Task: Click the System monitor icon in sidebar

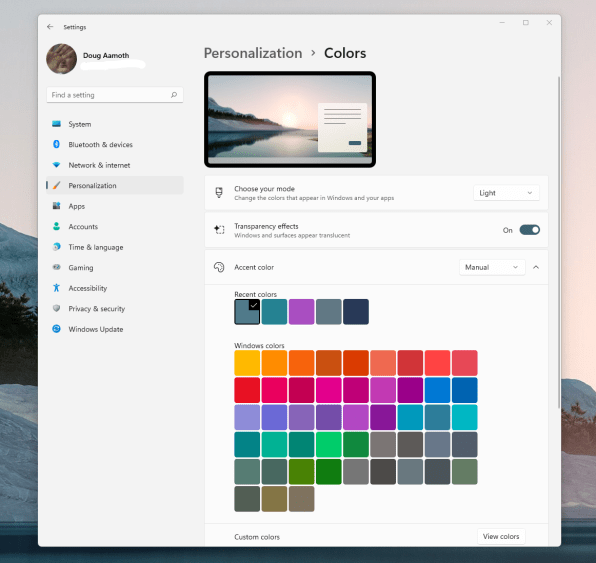Action: (57, 124)
